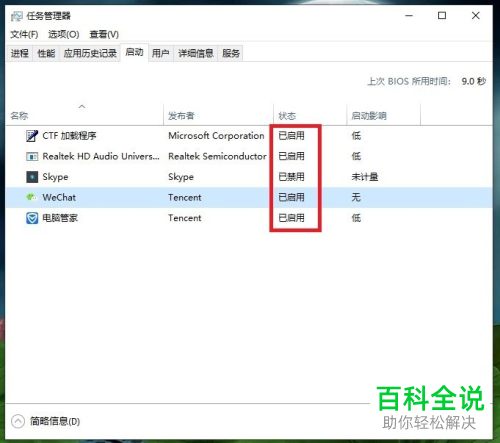Screen dimensions: 500x443
Task: Select the WeChat name entry
Action: pyautogui.click(x=59, y=197)
